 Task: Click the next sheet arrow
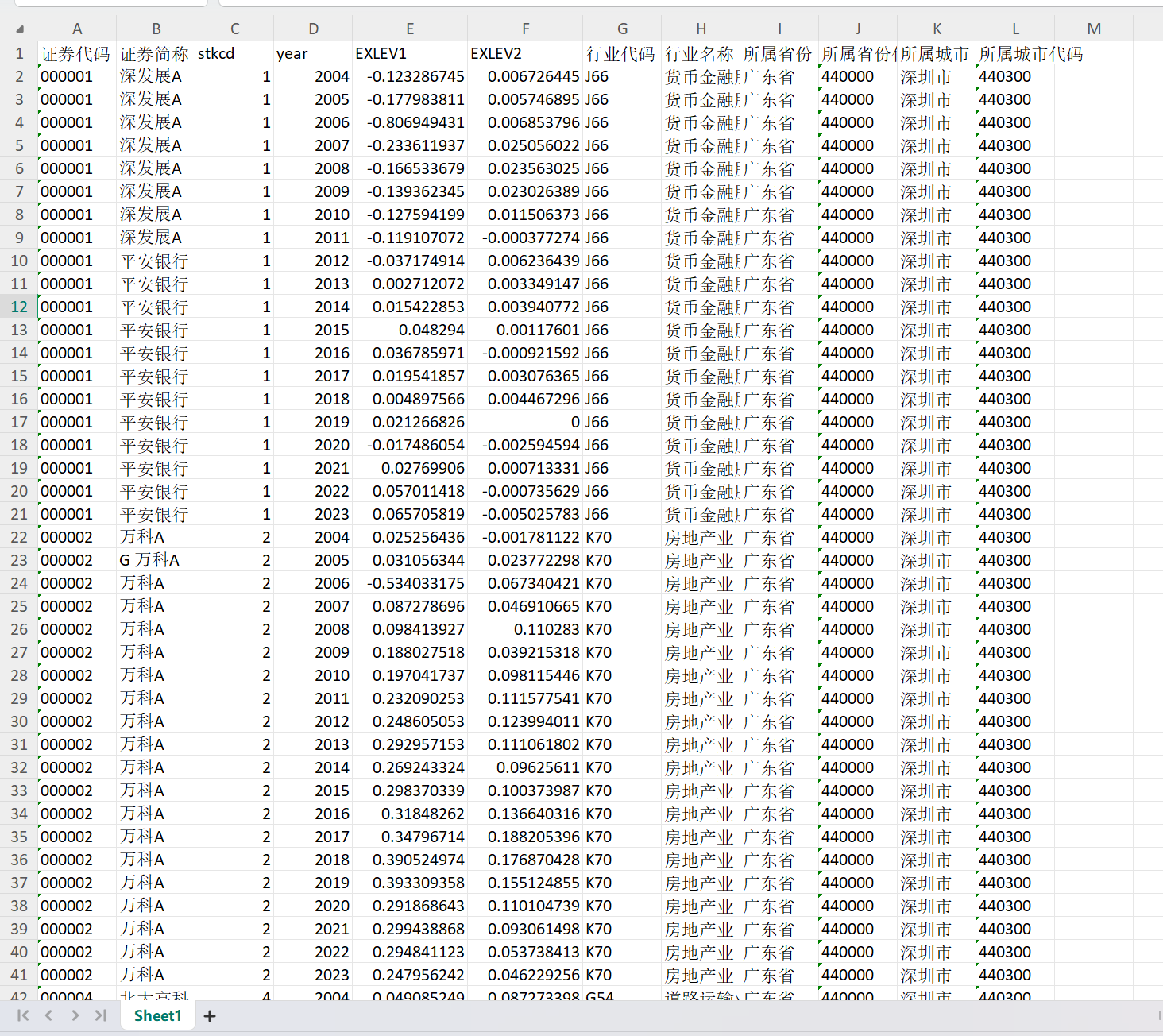pyautogui.click(x=75, y=1015)
